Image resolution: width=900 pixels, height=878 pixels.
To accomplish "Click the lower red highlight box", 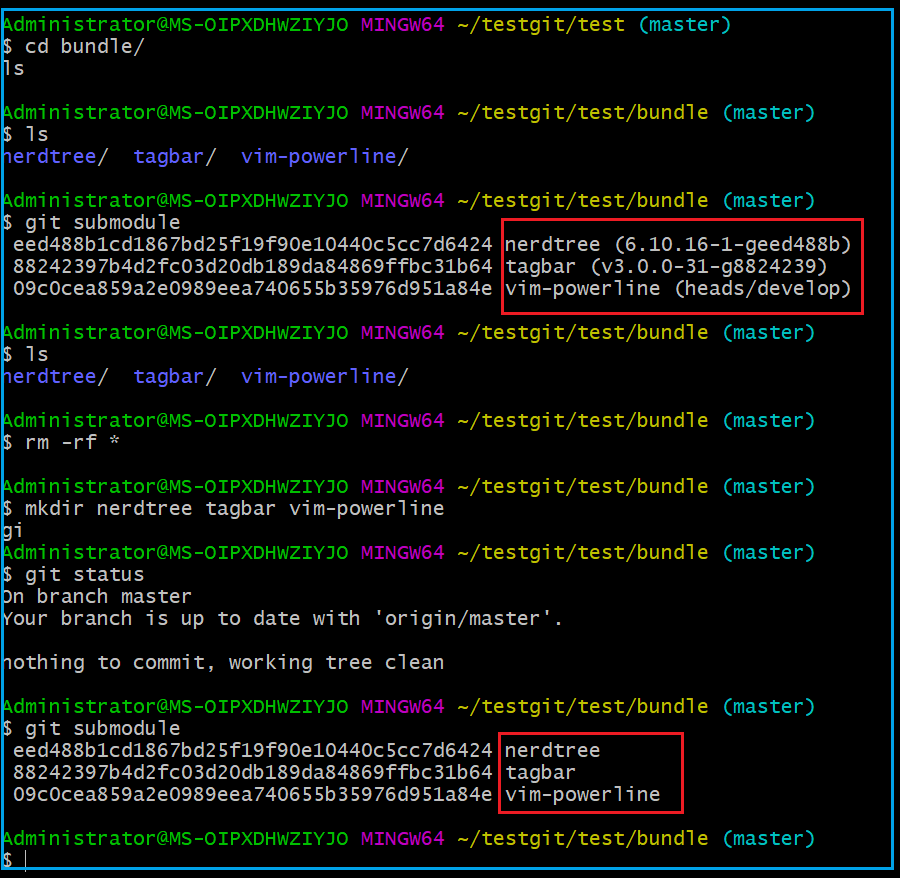I will tap(591, 772).
